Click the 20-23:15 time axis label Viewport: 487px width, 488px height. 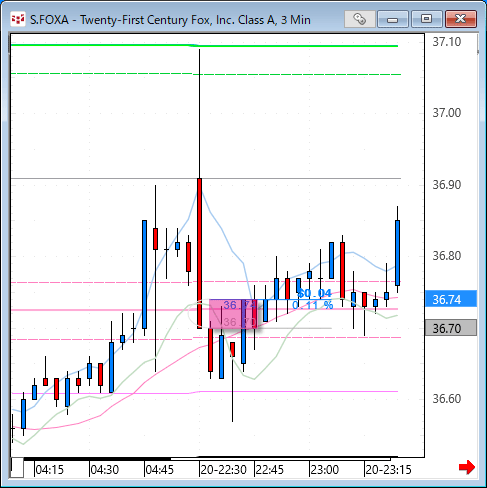pyautogui.click(x=388, y=470)
